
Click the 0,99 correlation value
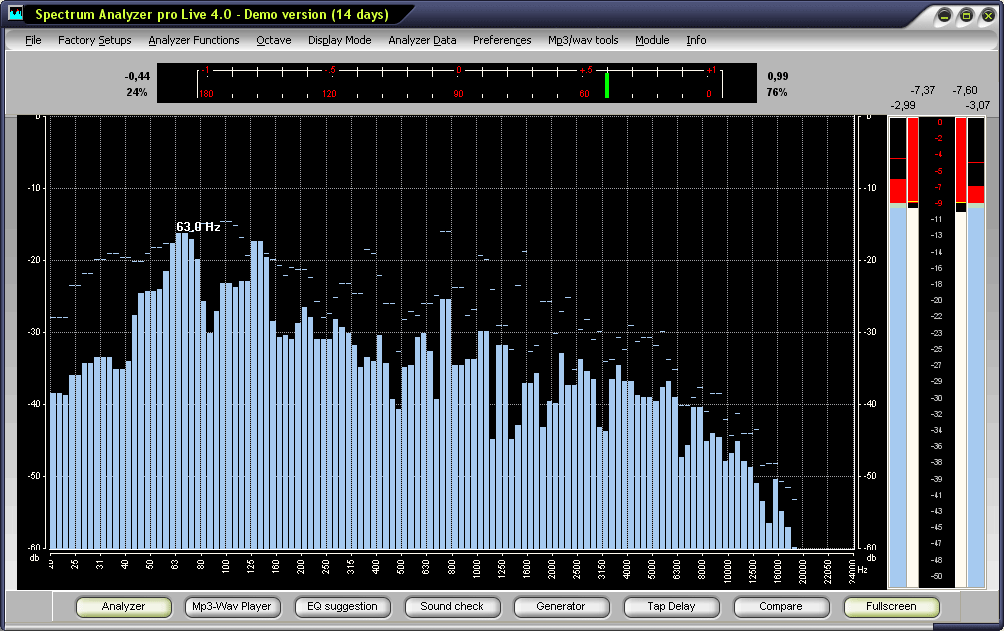coord(778,76)
